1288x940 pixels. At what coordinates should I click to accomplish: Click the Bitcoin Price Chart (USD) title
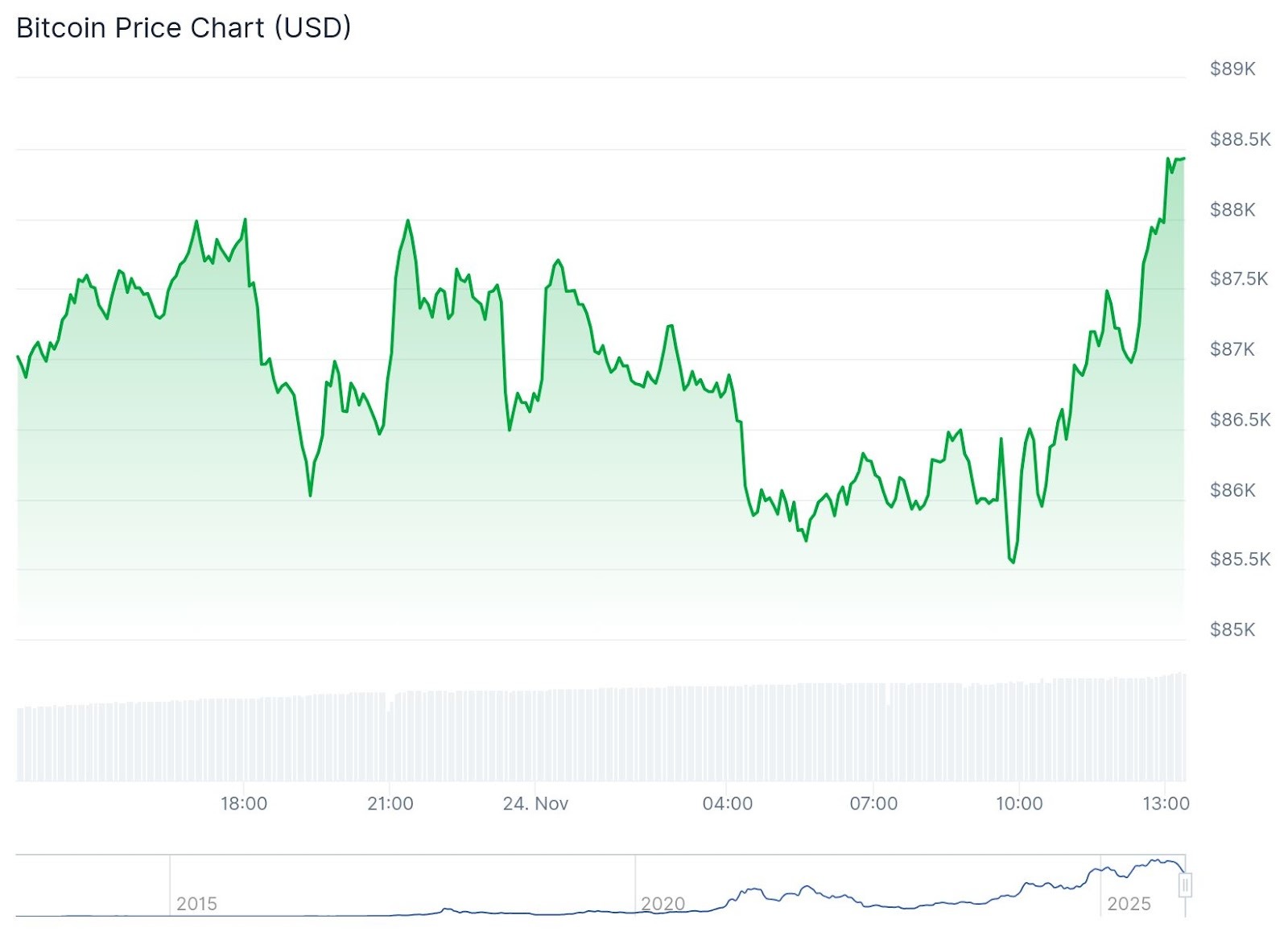[x=184, y=28]
